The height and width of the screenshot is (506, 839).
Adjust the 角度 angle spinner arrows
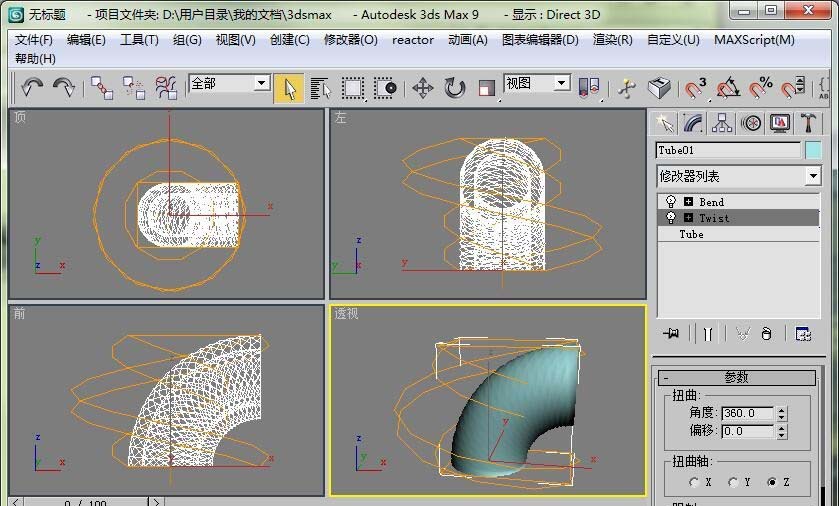pos(782,413)
